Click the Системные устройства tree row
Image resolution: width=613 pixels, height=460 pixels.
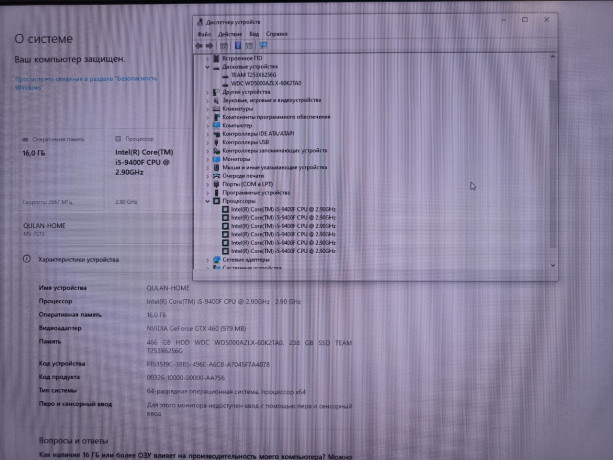tap(252, 268)
